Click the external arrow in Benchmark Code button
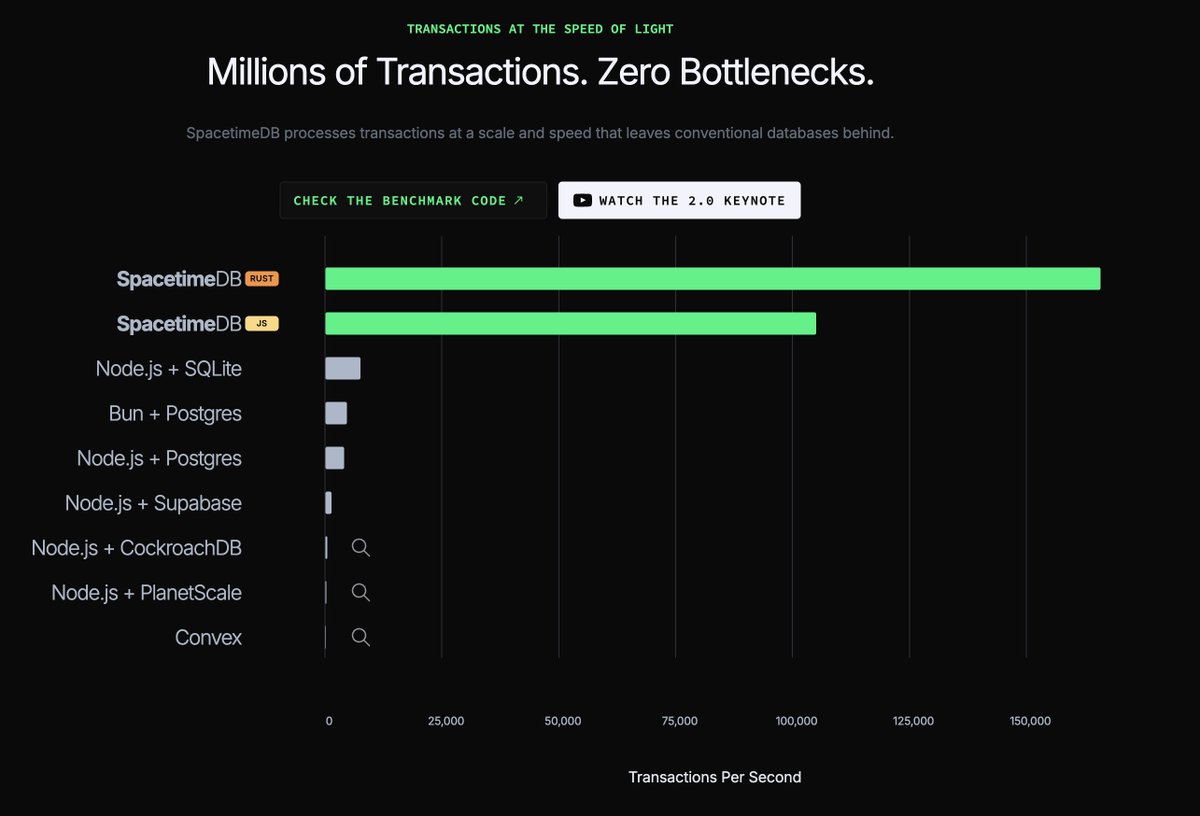This screenshot has width=1200, height=816. pos(518,200)
